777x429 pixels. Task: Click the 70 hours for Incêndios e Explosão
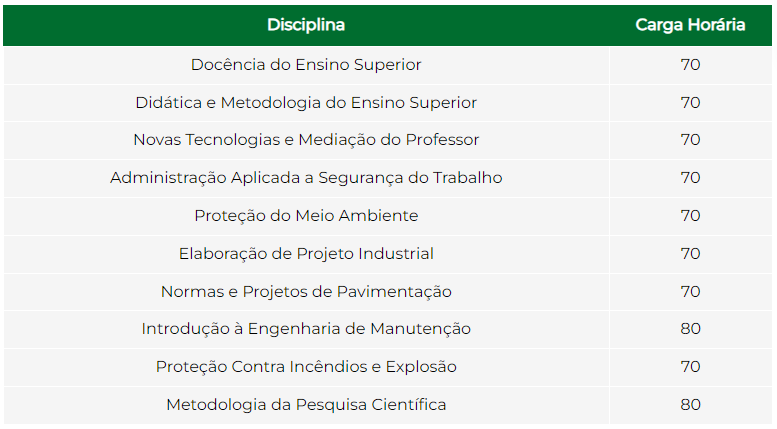690,367
